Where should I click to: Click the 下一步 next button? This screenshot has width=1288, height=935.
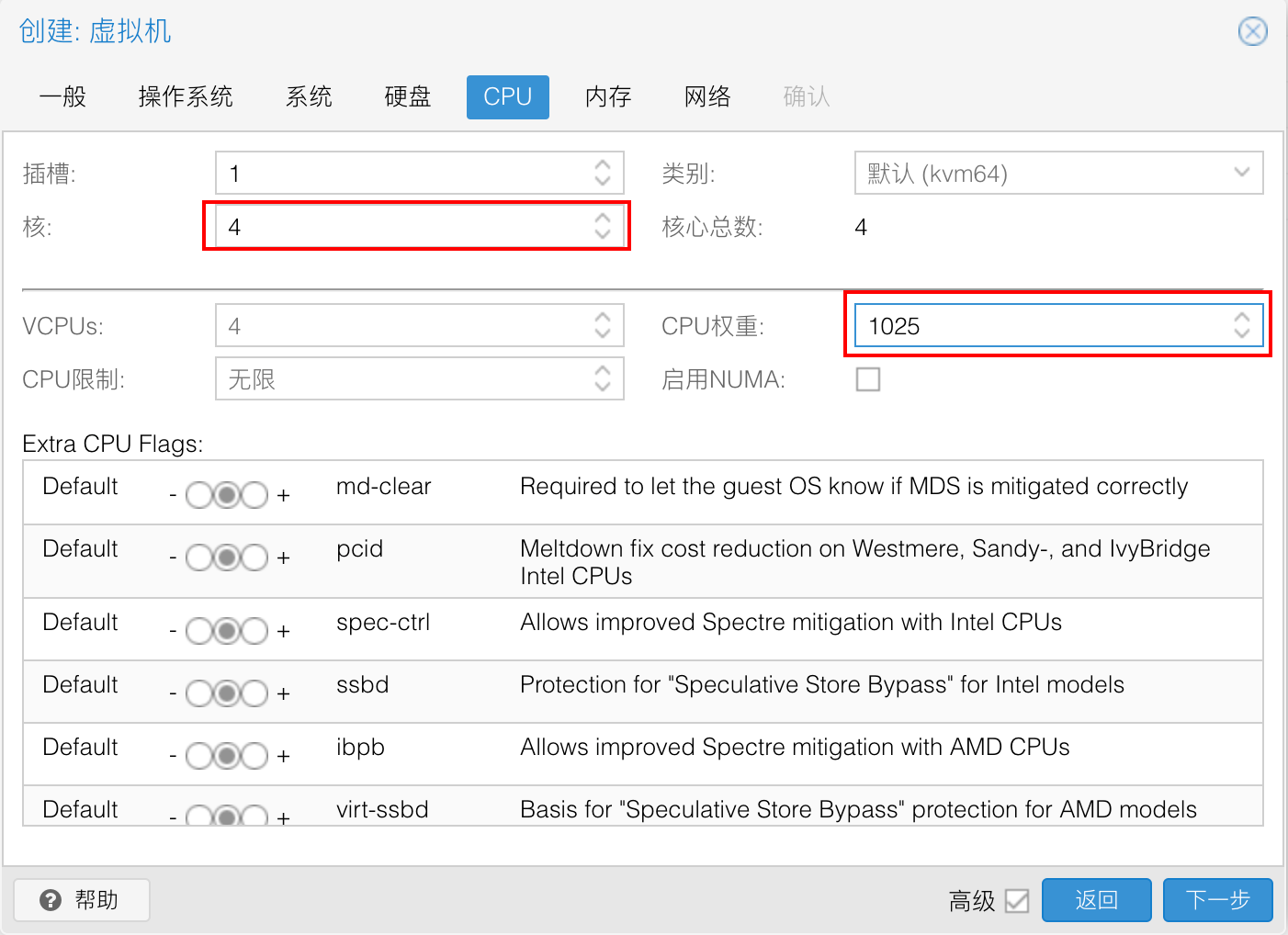pyautogui.click(x=1217, y=900)
